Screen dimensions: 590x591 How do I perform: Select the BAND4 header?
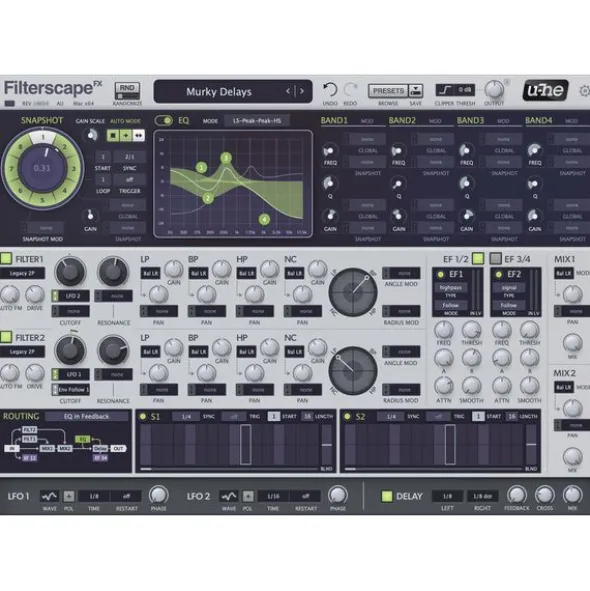538,121
